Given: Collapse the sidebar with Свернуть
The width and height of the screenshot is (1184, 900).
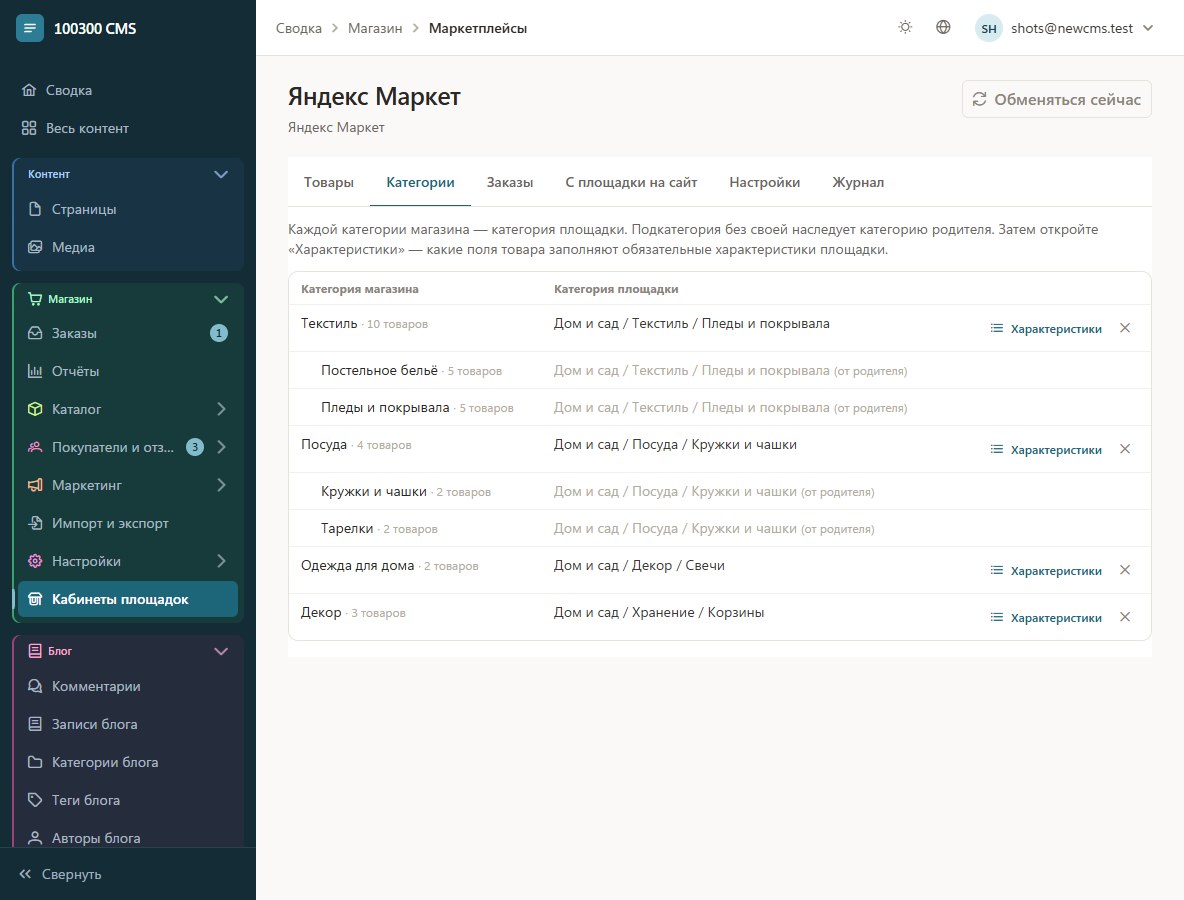Looking at the screenshot, I should click(x=60, y=874).
